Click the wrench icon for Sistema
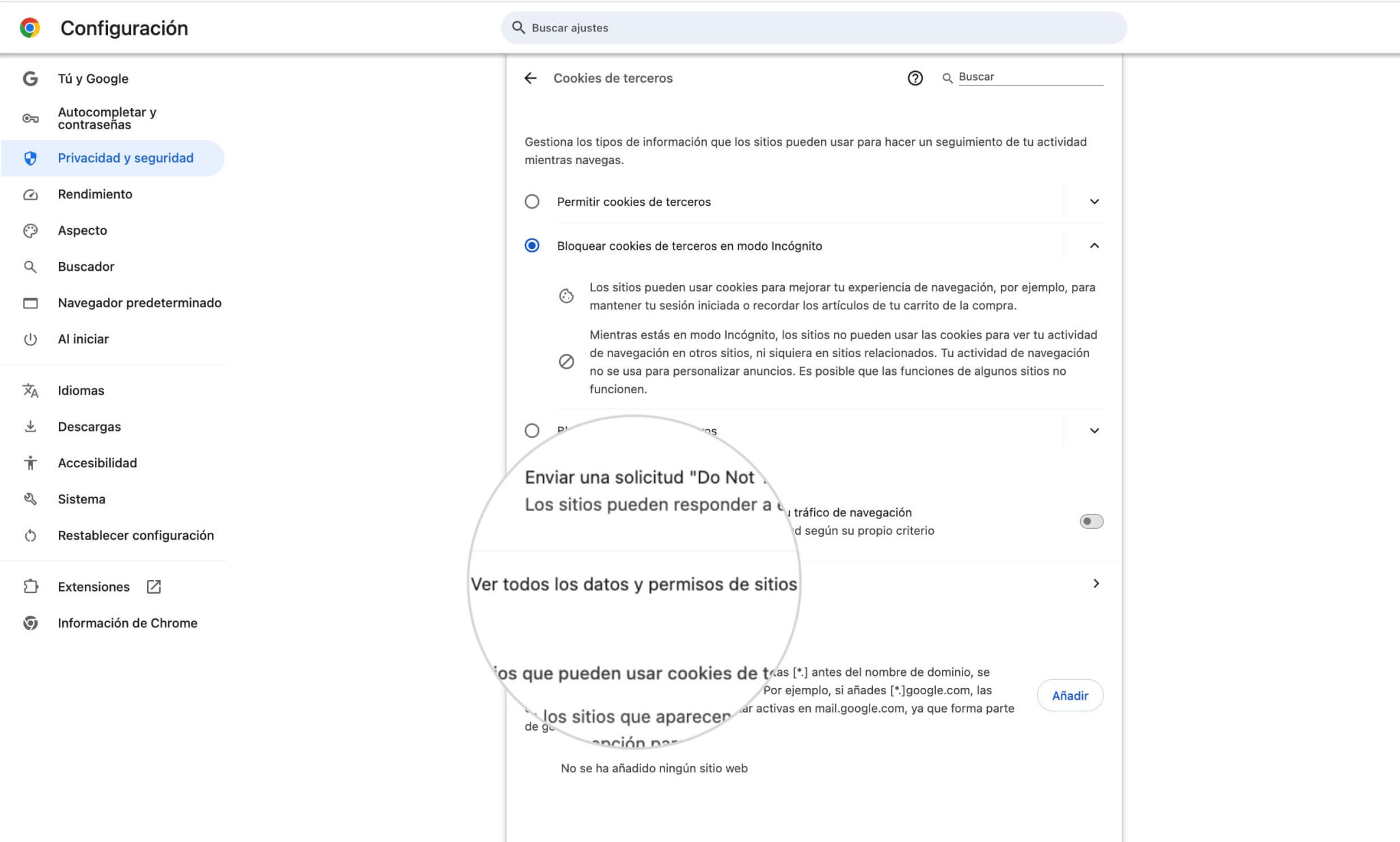This screenshot has width=1400, height=842. coord(30,499)
